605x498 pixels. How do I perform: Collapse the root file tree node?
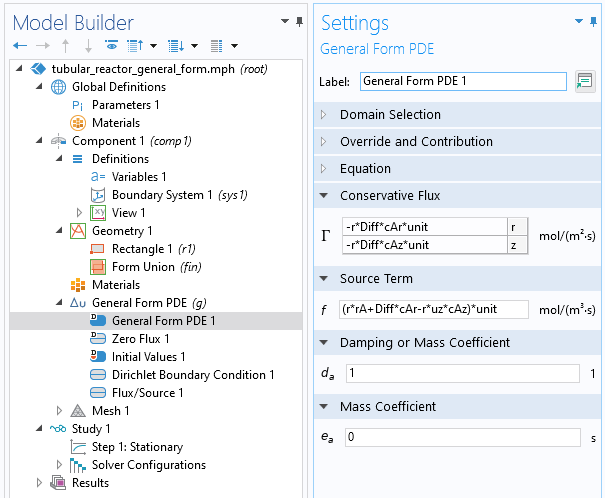tap(19, 69)
